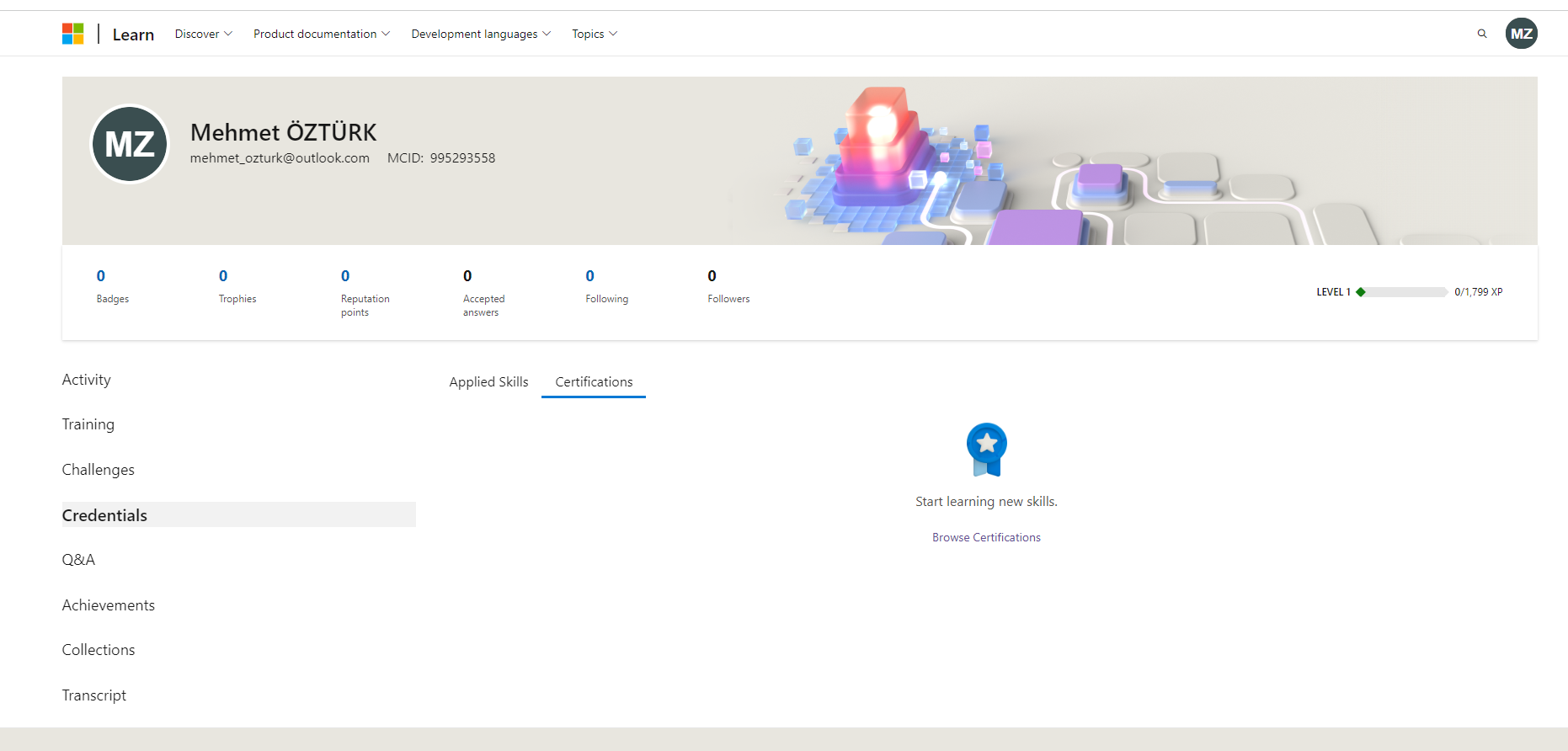Click the MCID 995293558 number
1568x751 pixels.
point(462,158)
